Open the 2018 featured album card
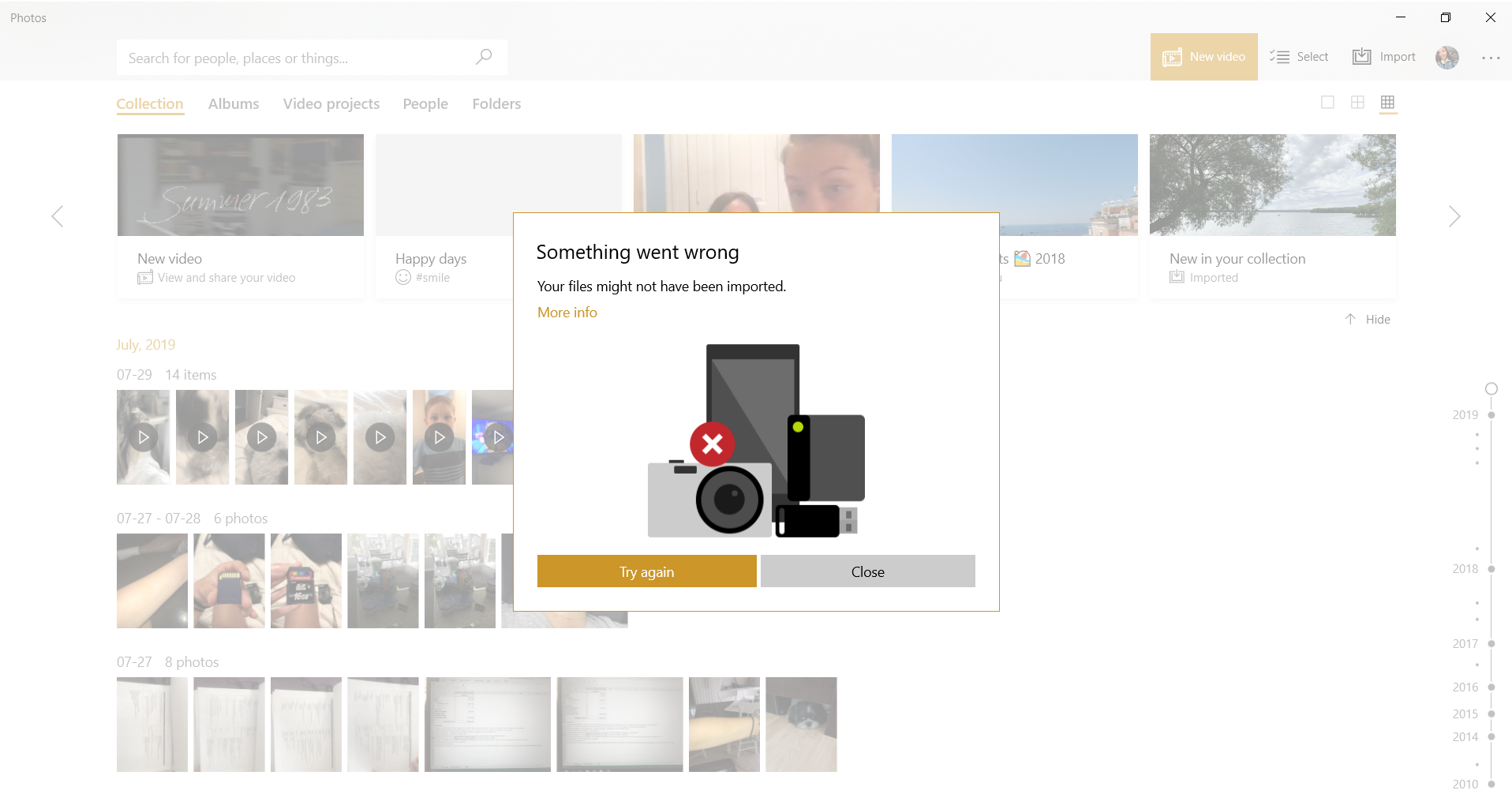The height and width of the screenshot is (794, 1512). pyautogui.click(x=1069, y=215)
